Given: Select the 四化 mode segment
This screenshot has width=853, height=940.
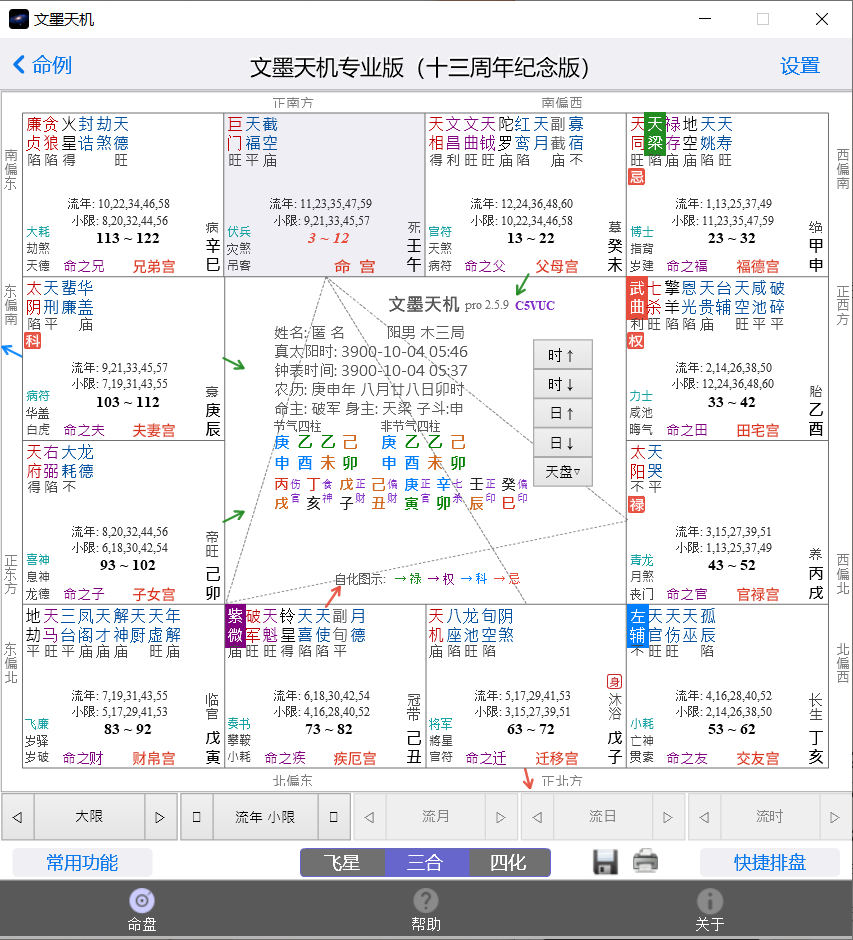Looking at the screenshot, I should point(509,863).
